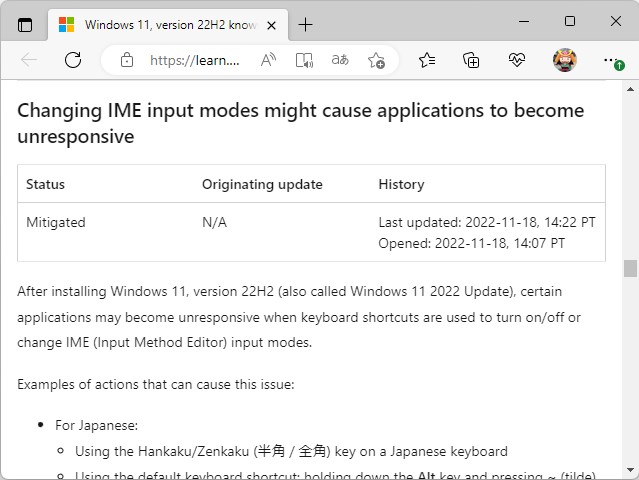Enter Immersive Reader mode
This screenshot has height=480, width=639.
[304, 60]
